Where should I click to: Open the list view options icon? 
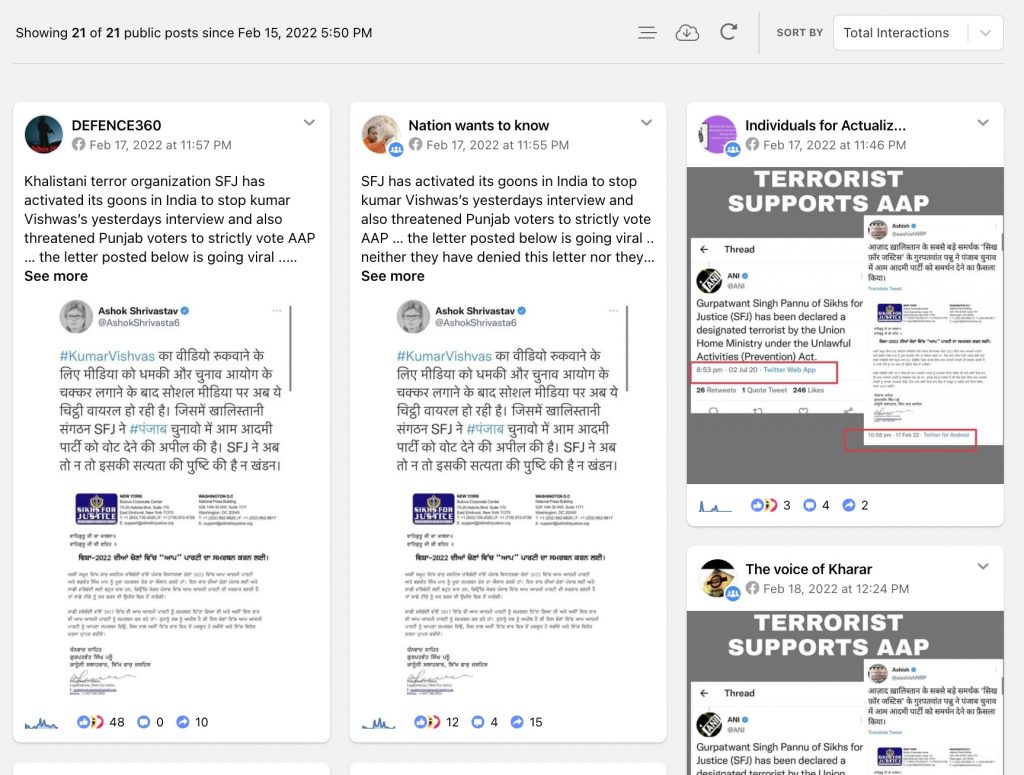647,33
